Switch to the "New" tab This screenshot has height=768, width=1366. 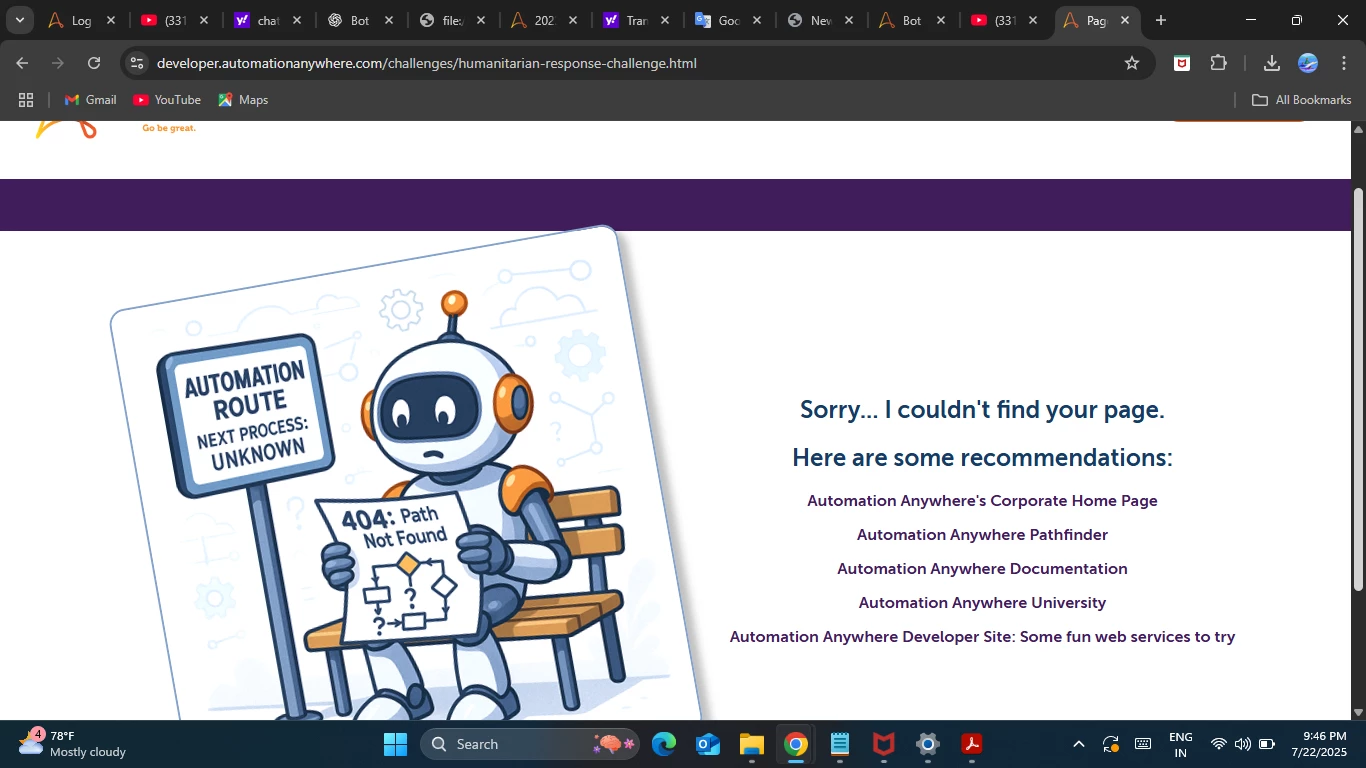click(x=818, y=20)
